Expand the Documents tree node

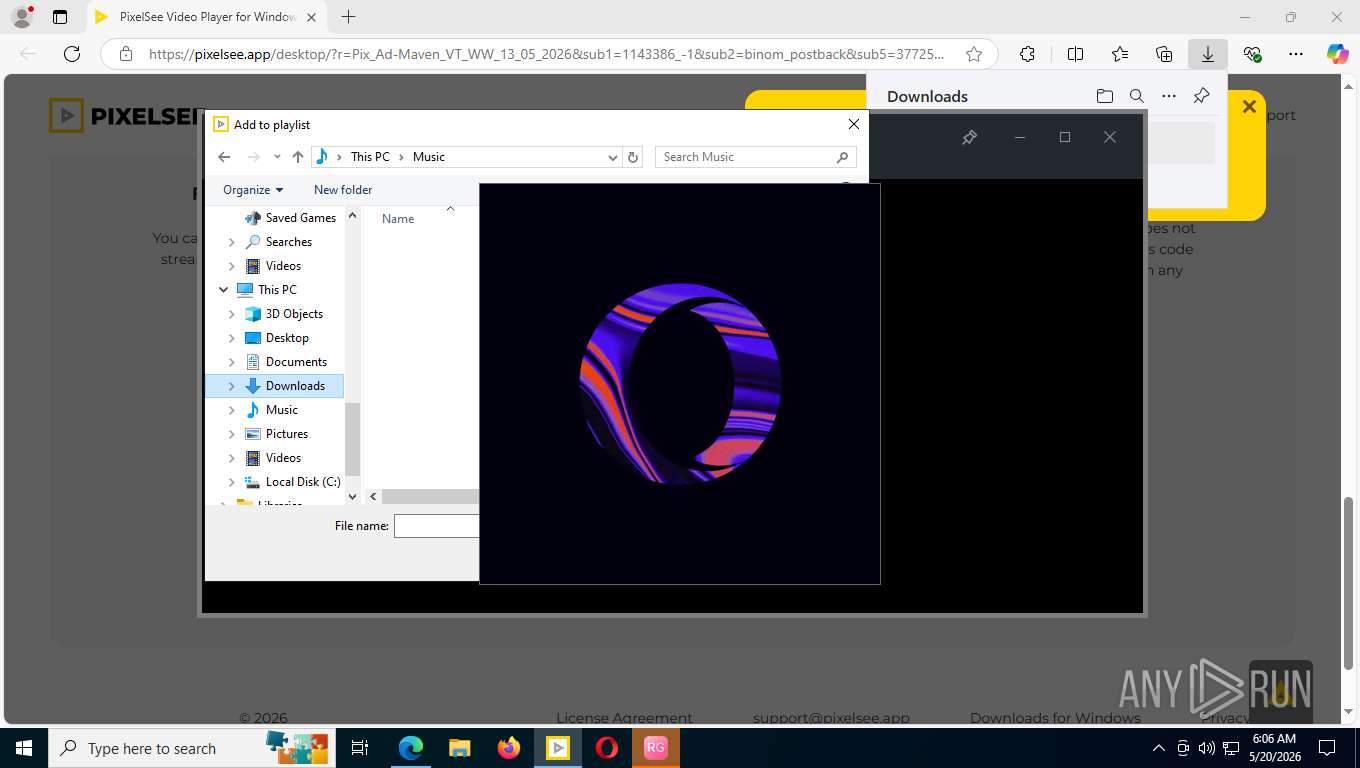click(x=232, y=362)
